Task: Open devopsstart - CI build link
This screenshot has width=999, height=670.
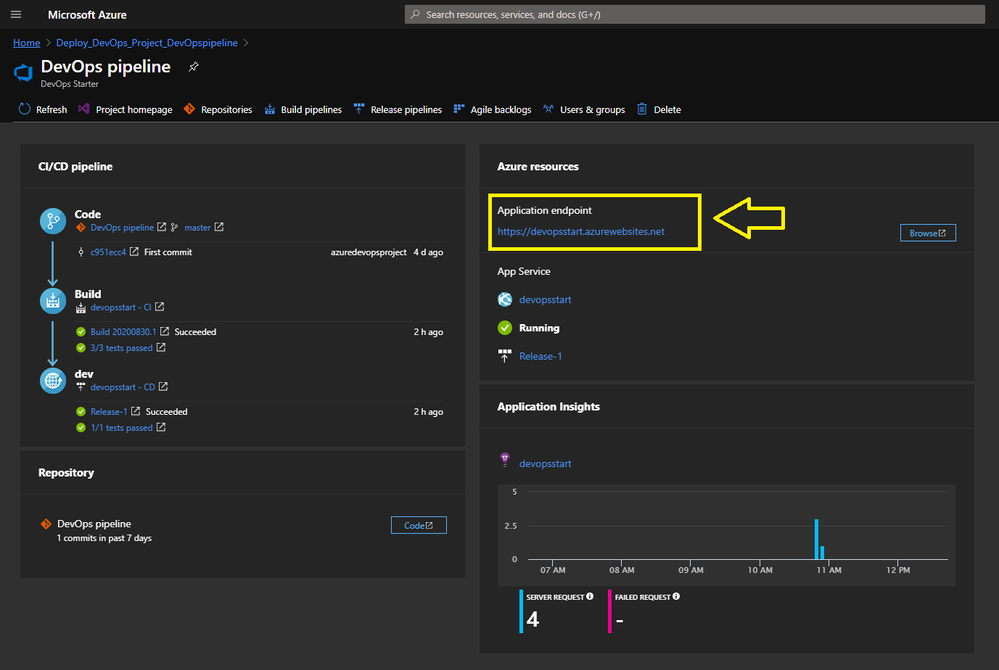Action: (121, 307)
